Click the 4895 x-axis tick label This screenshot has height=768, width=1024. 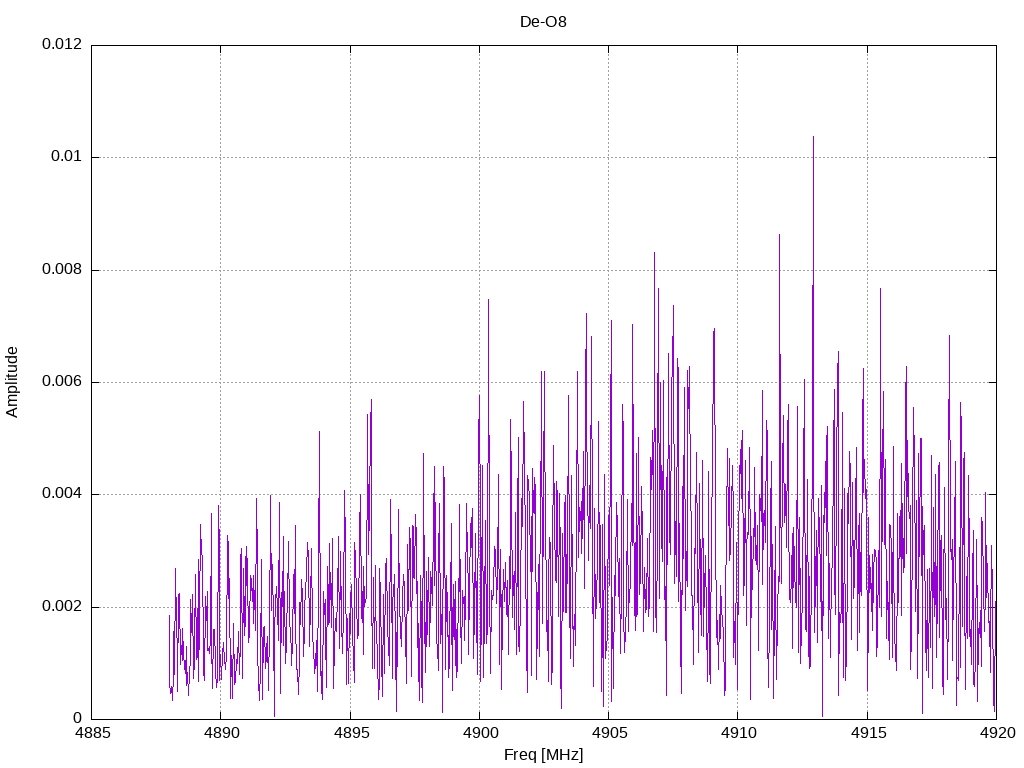click(x=351, y=733)
